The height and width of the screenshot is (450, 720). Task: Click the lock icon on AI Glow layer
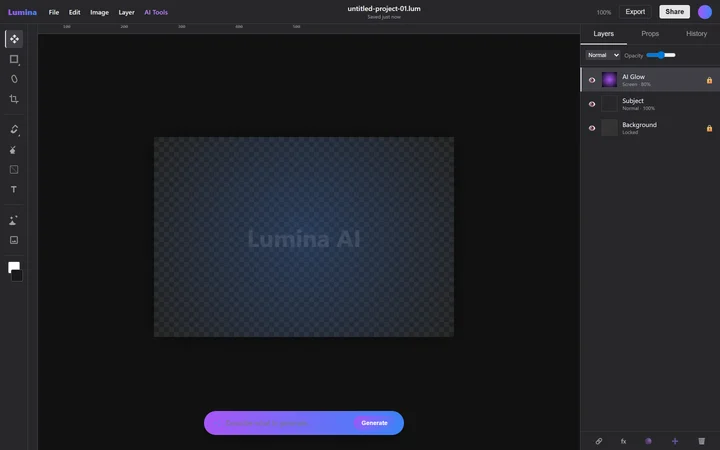(709, 80)
